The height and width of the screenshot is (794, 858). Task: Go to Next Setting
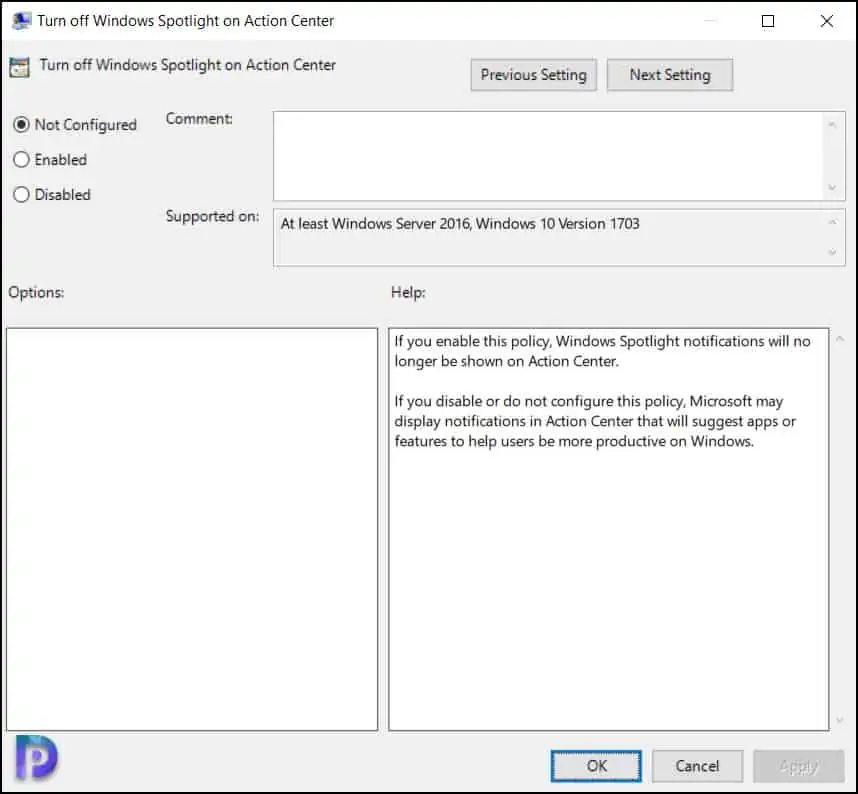670,75
